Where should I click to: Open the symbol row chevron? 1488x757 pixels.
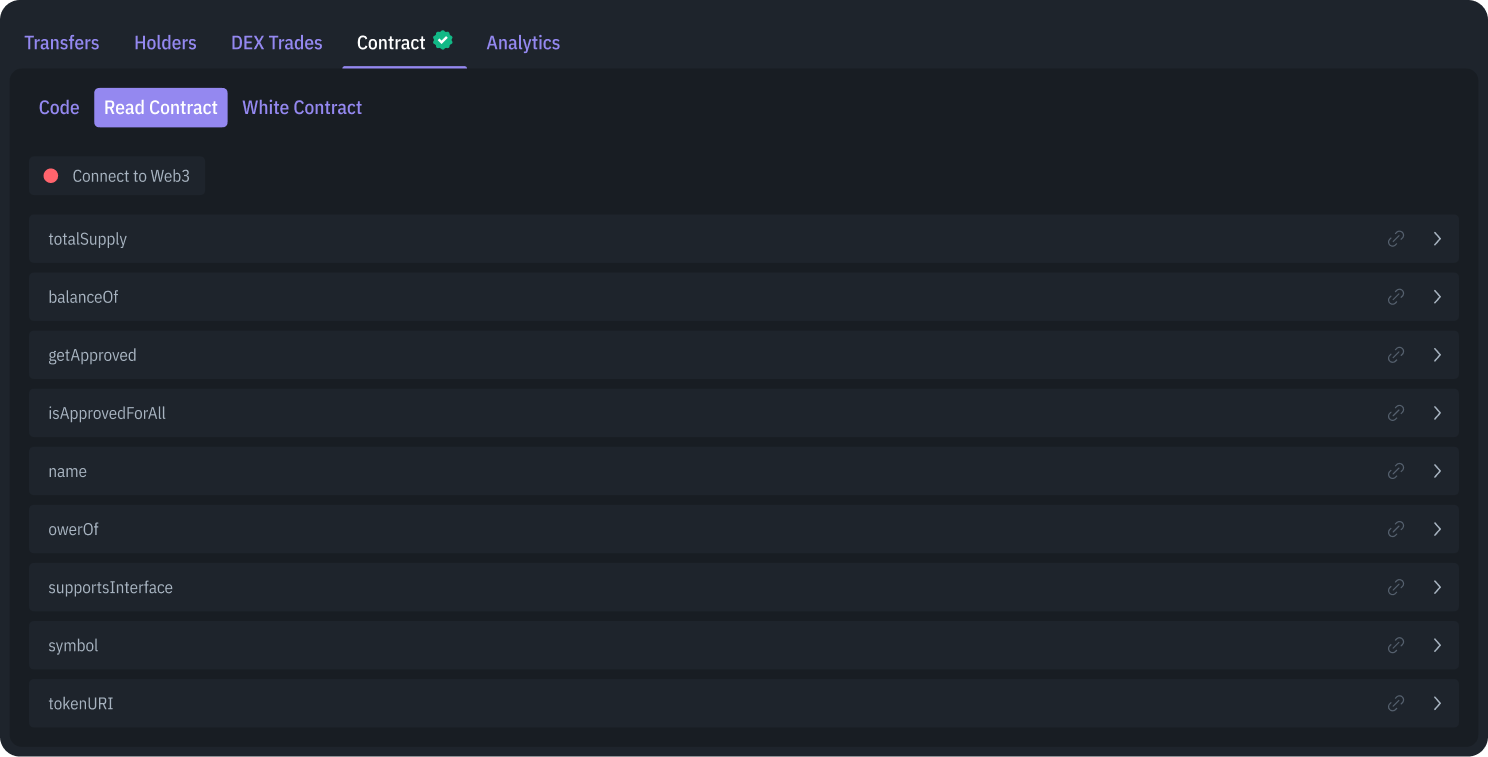point(1437,645)
